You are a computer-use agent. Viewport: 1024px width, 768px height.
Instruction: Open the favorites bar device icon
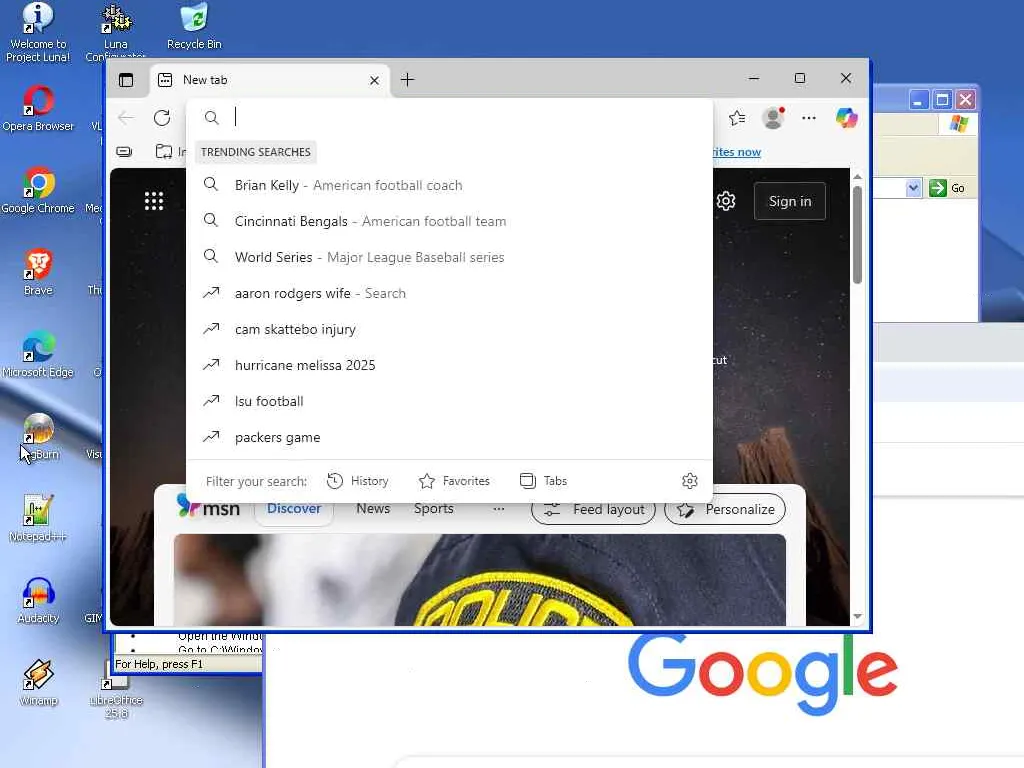coord(124,152)
